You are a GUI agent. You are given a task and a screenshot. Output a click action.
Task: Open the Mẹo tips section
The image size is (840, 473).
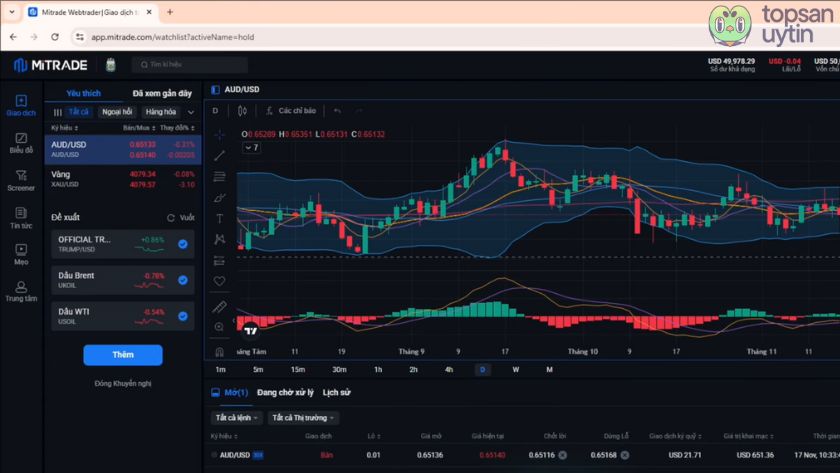click(x=21, y=254)
